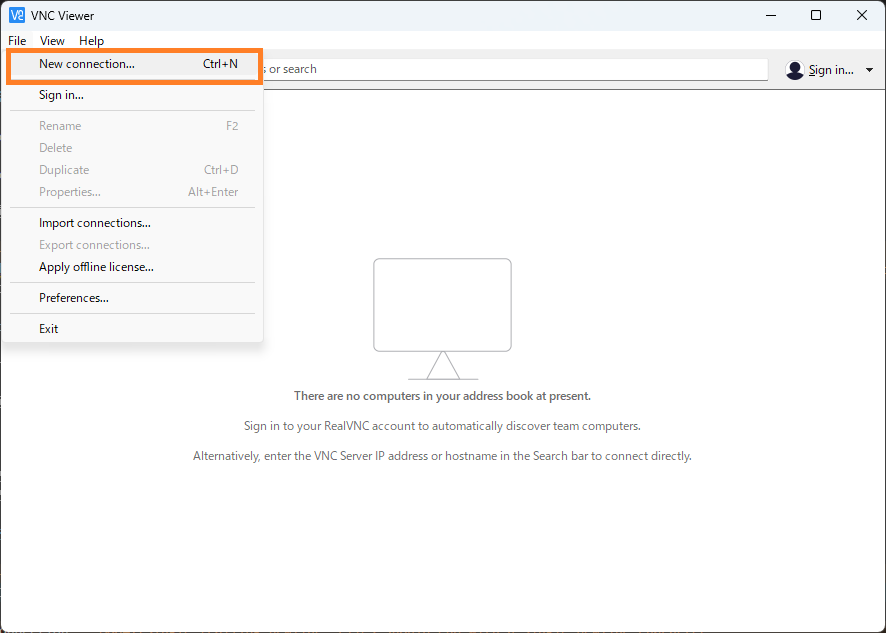Click the VNC Viewer logo icon in title bar
886x633 pixels.
(17, 15)
